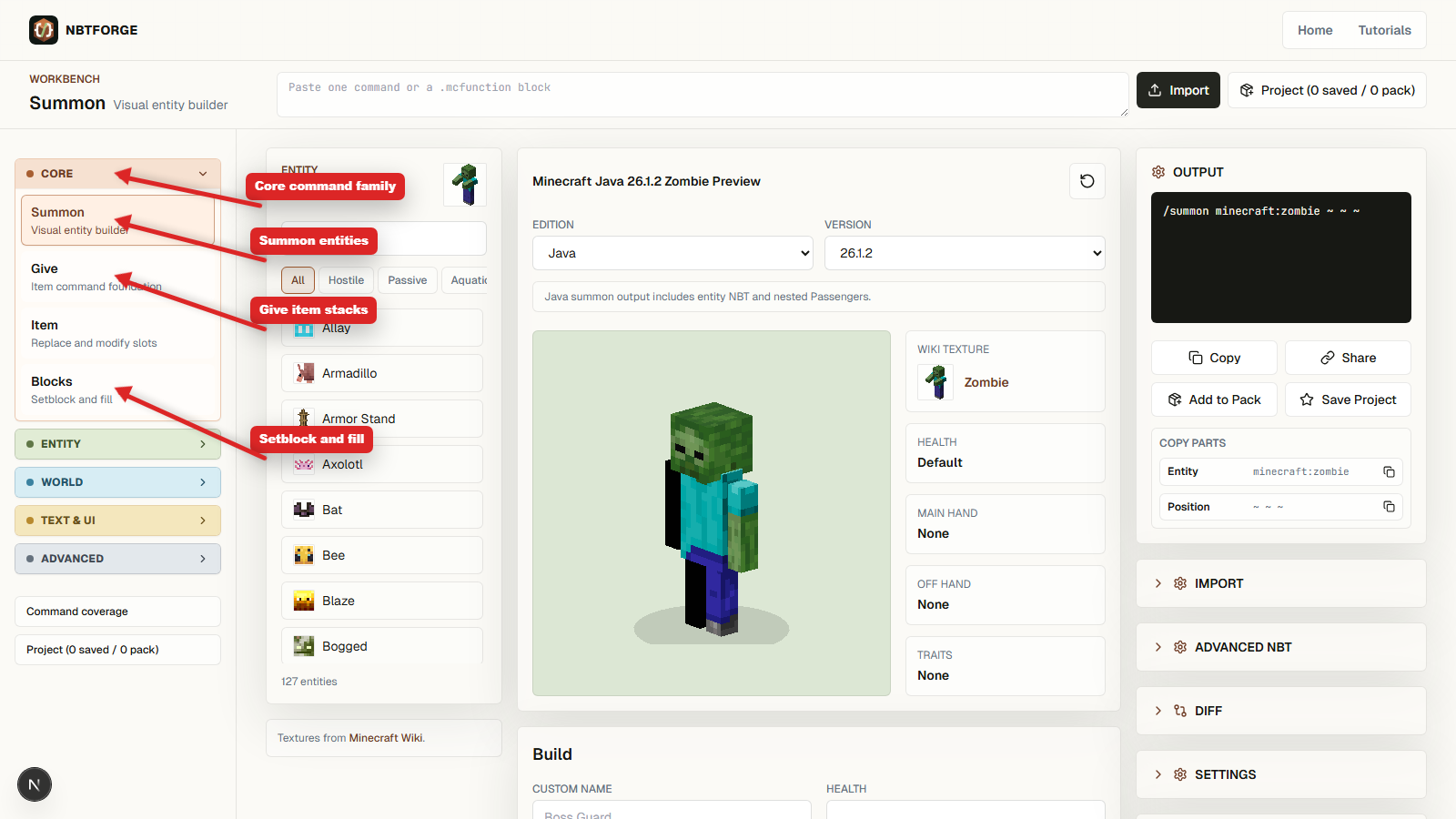This screenshot has width=1456, height=819.
Task: Select the All entity filter tab
Action: coord(298,280)
